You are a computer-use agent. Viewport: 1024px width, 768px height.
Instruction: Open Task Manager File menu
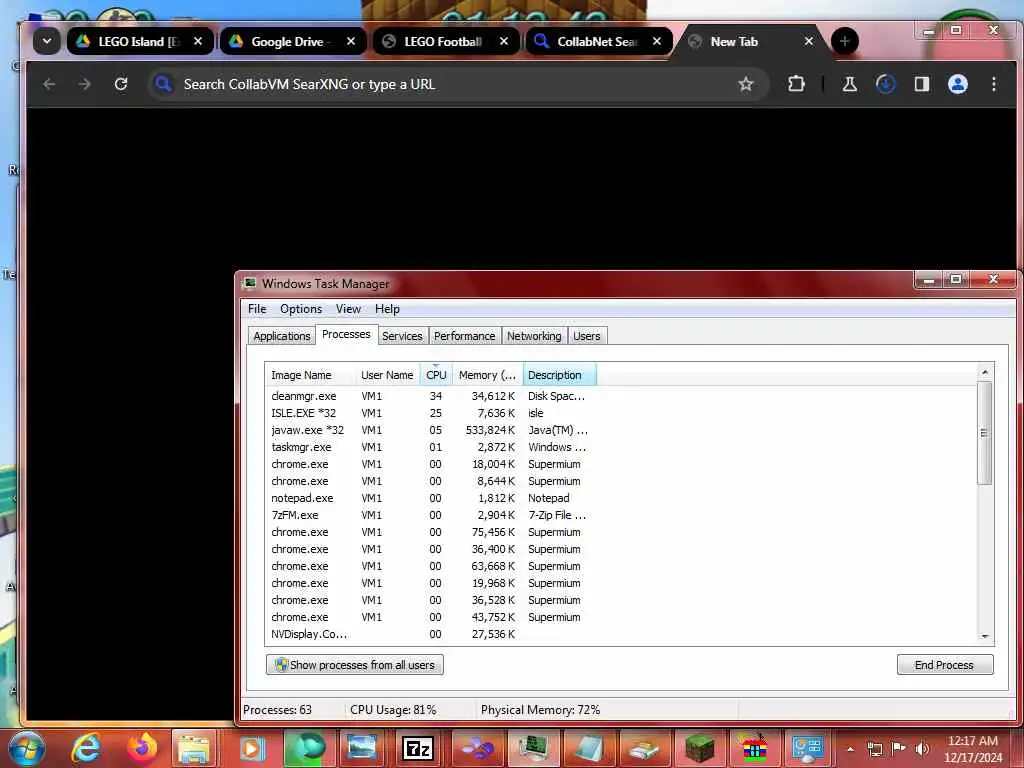[x=257, y=309]
